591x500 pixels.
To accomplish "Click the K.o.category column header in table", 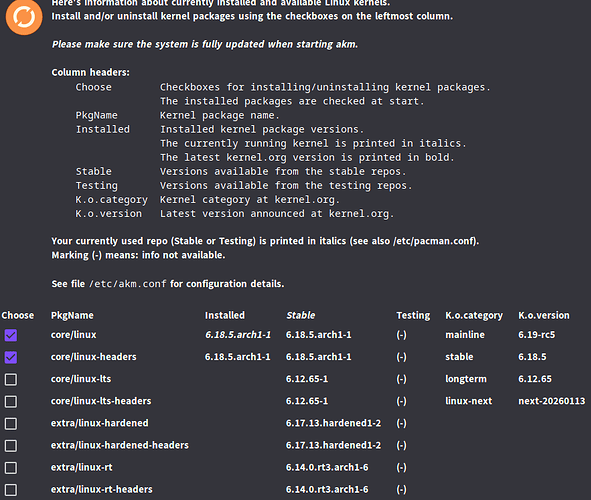I will [x=474, y=315].
